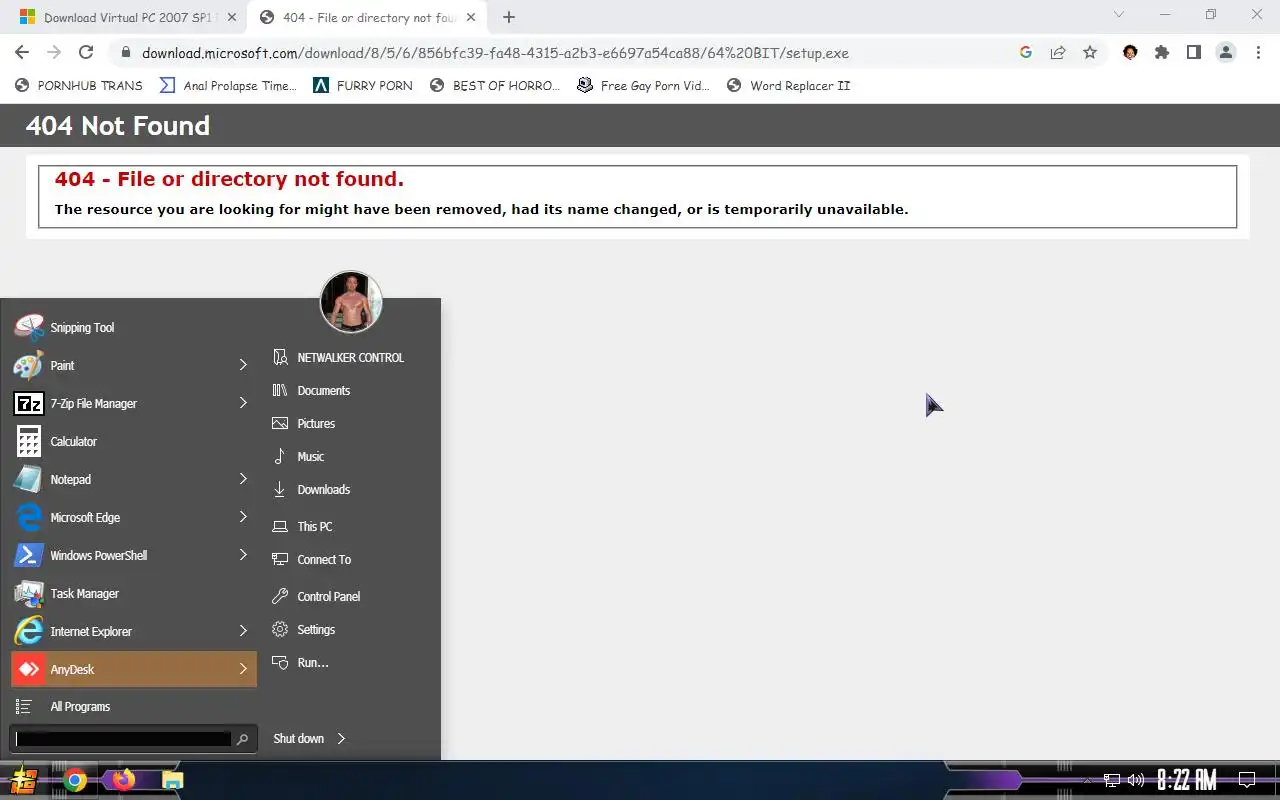Switch to Chrome on the taskbar

75,780
